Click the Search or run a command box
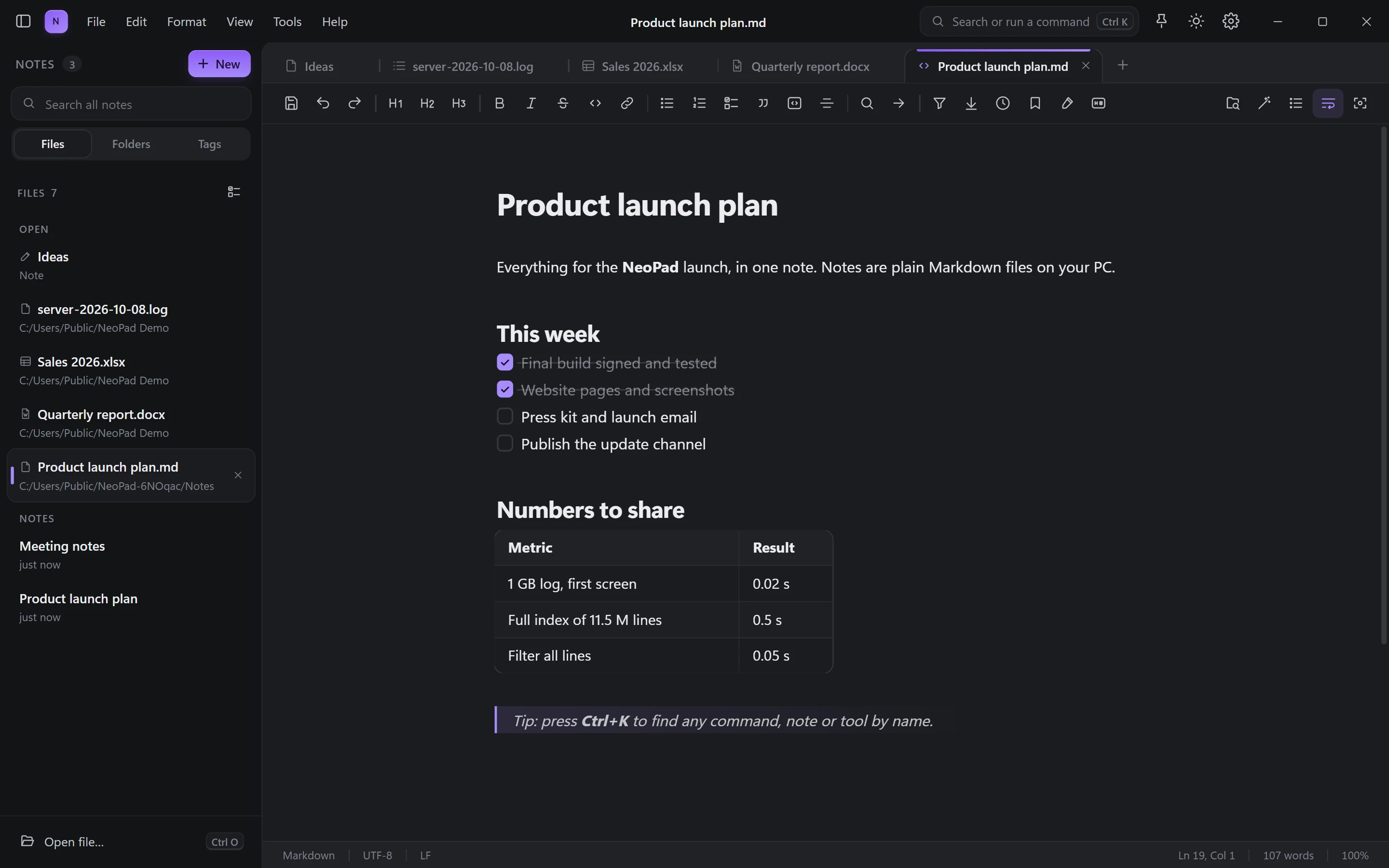The height and width of the screenshot is (868, 1389). point(1029,22)
